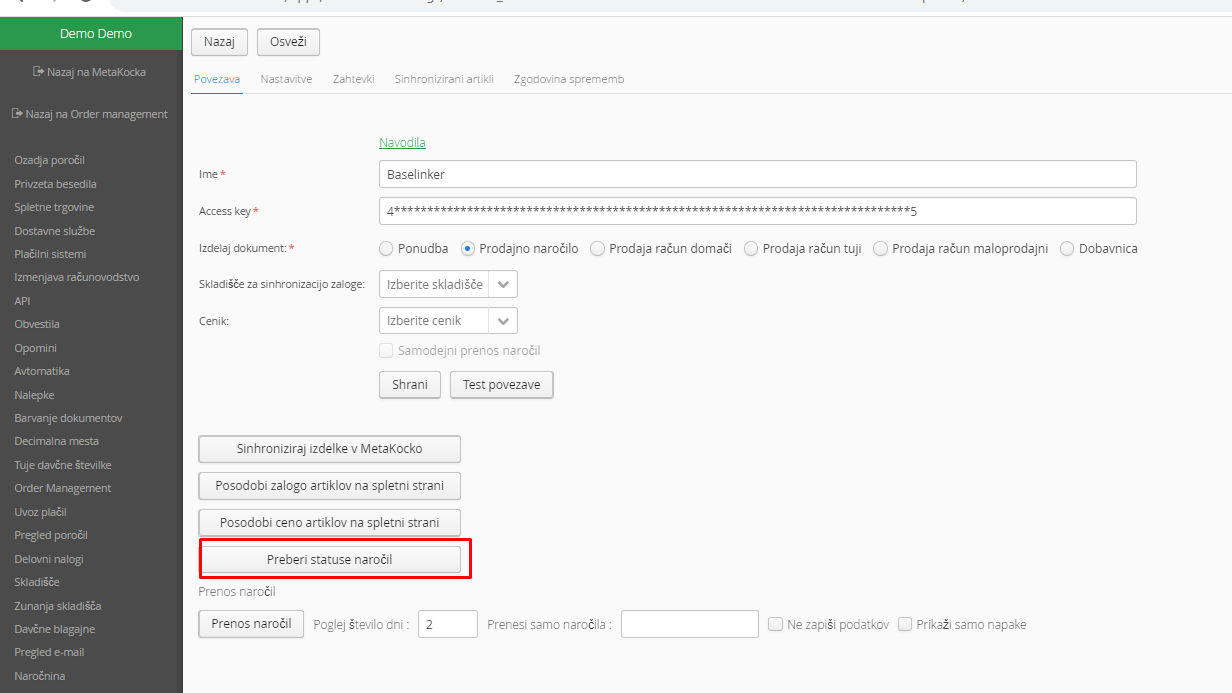
Task: Open the API sidebar item
Action: (x=22, y=301)
